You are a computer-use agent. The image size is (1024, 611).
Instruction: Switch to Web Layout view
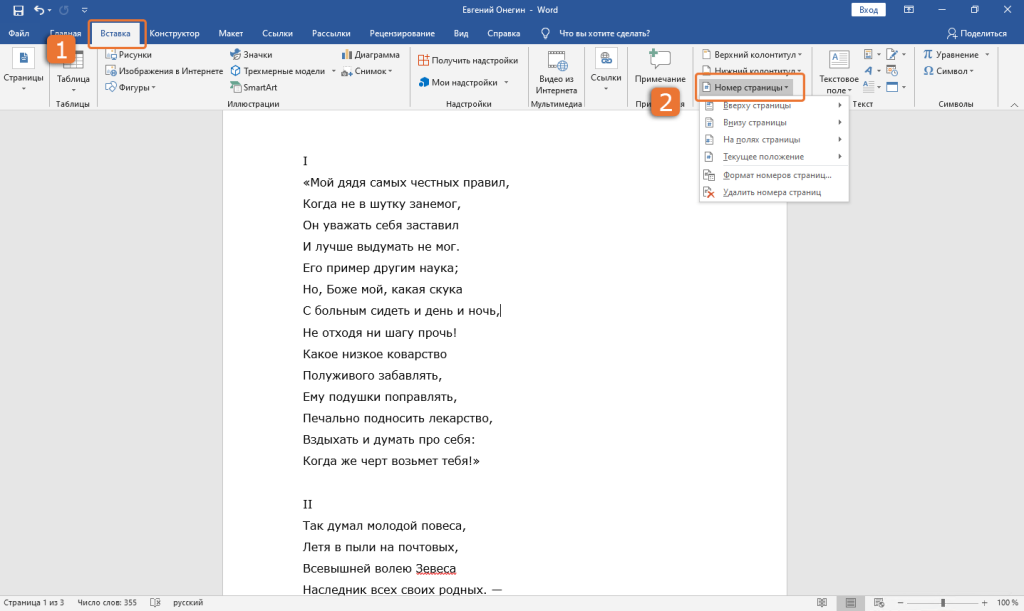tap(879, 603)
